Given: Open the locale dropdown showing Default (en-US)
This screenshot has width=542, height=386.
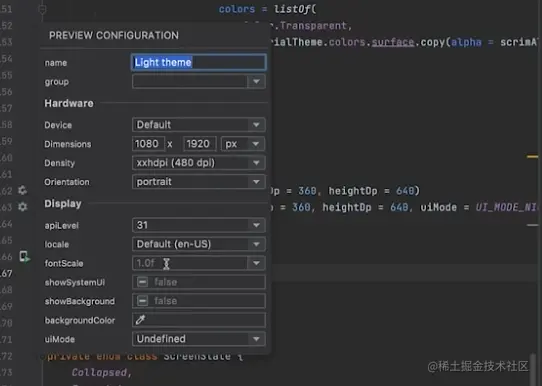Looking at the screenshot, I should pyautogui.click(x=199, y=244).
